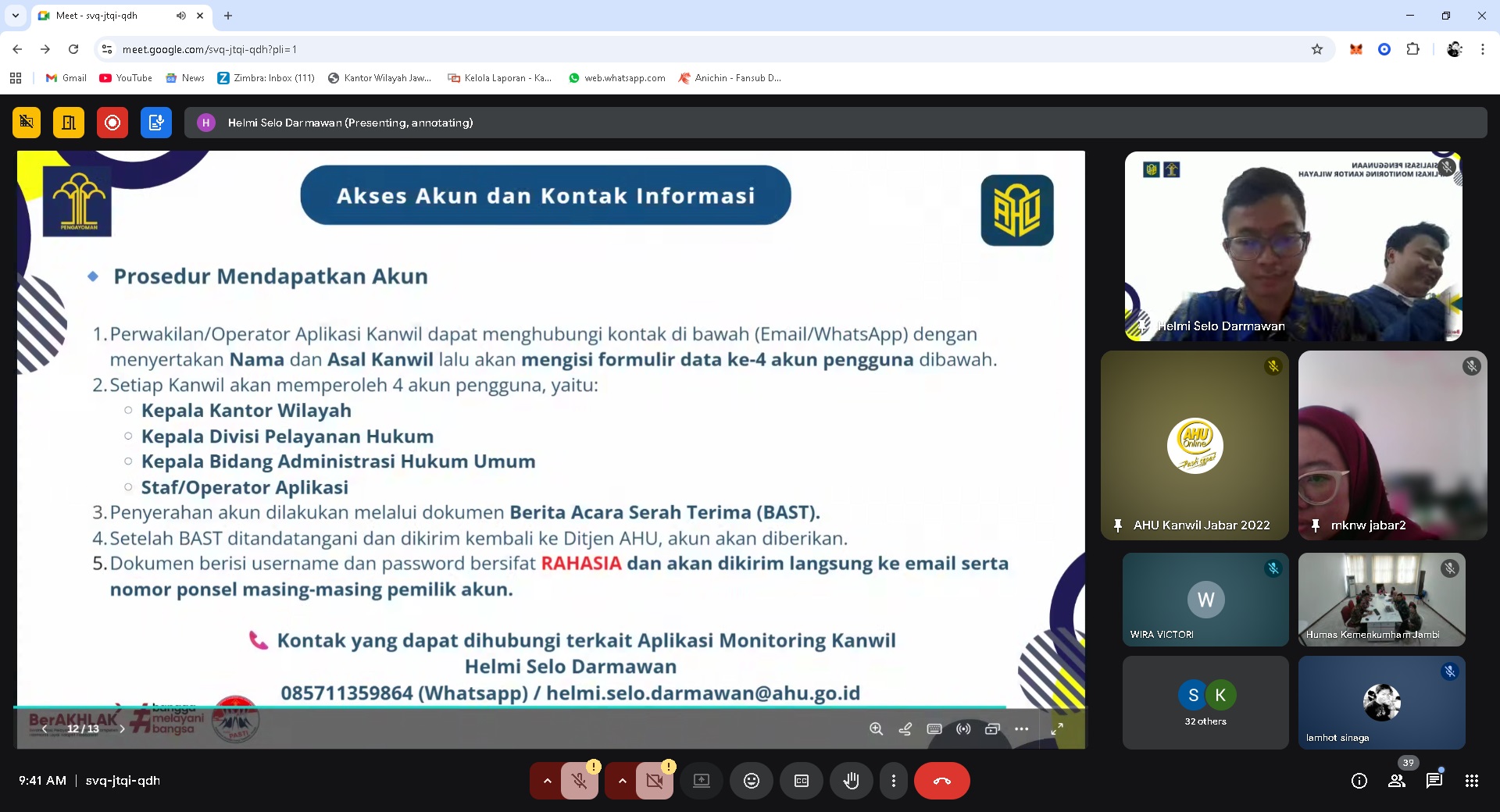The image size is (1500, 812).
Task: Show the people participants list
Action: point(1397,781)
